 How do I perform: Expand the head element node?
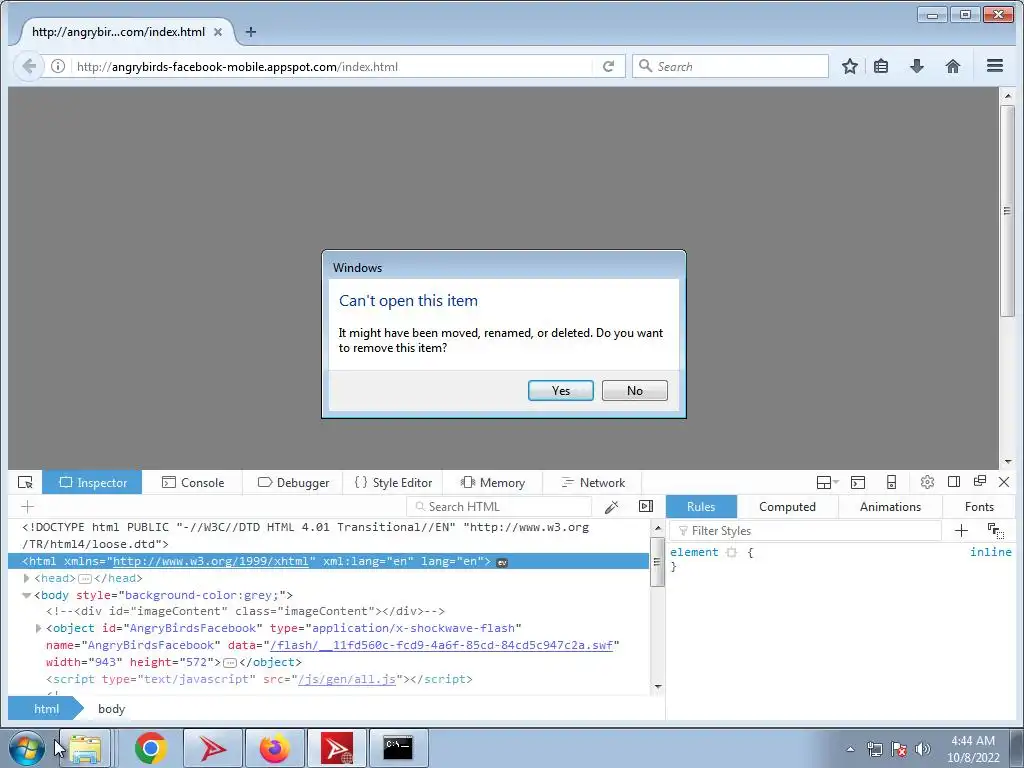click(26, 579)
